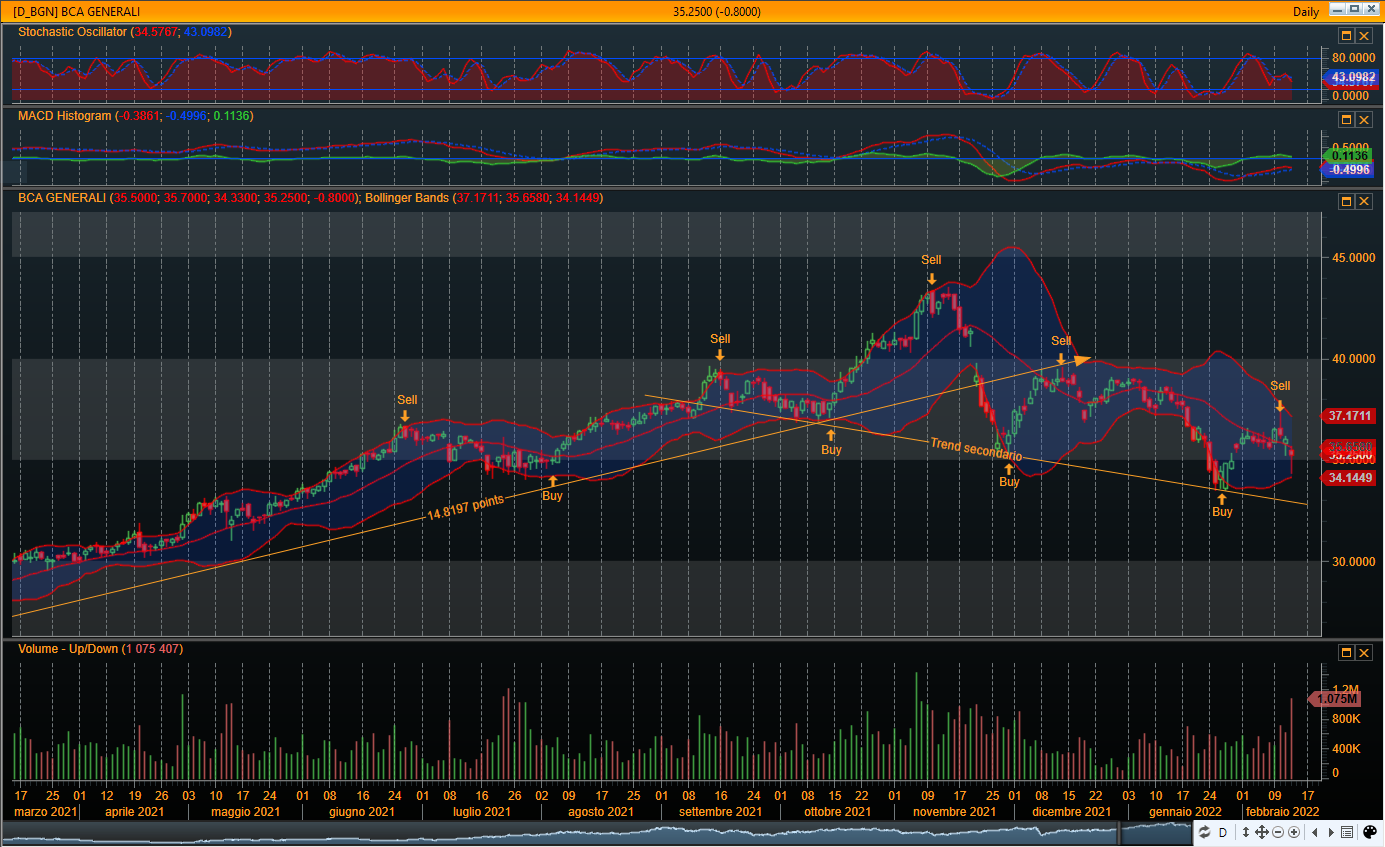The image size is (1385, 847).
Task: Click the 34.1449 lower Bollinger price tag
Action: click(x=1349, y=478)
